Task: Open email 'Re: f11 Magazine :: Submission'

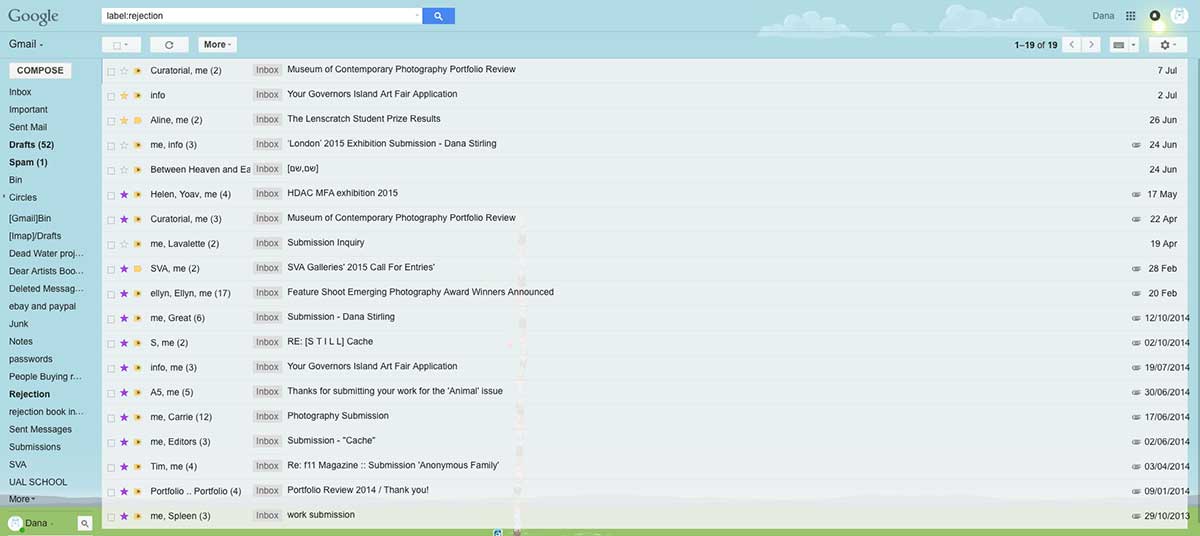Action: point(393,466)
